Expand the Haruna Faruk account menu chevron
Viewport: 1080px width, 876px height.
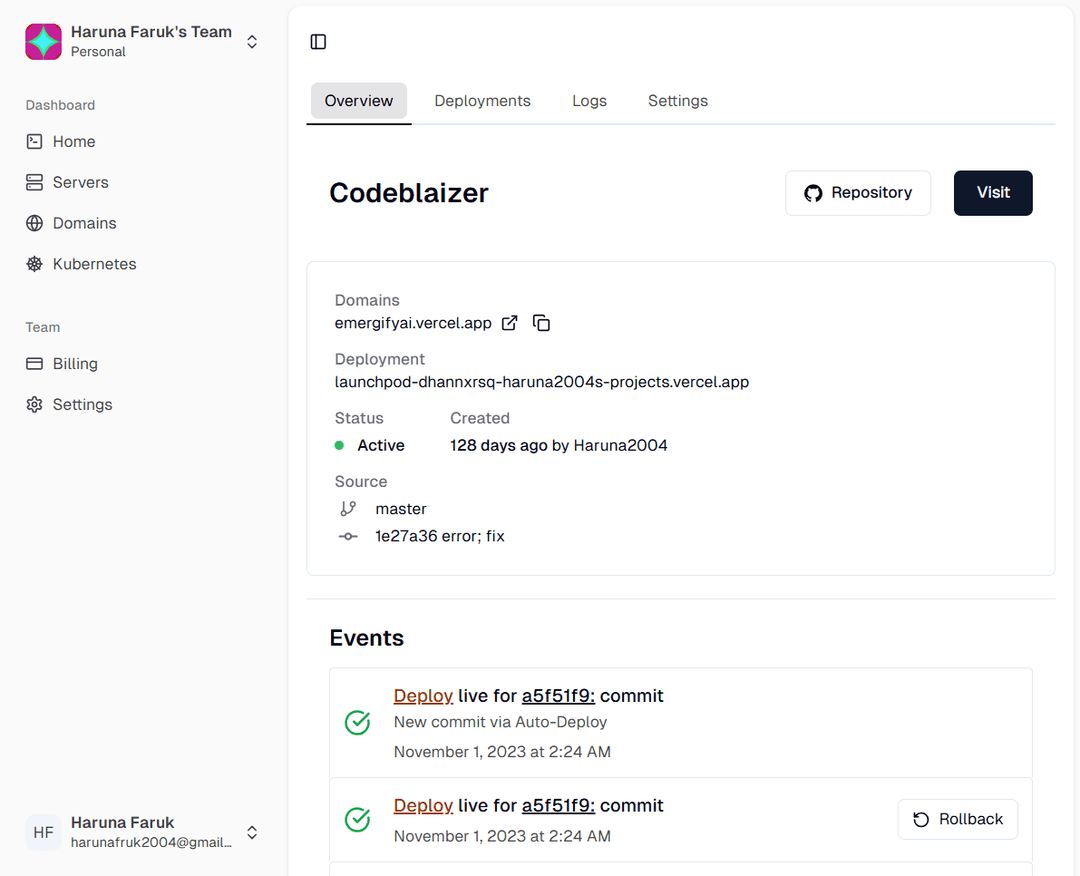(x=252, y=833)
